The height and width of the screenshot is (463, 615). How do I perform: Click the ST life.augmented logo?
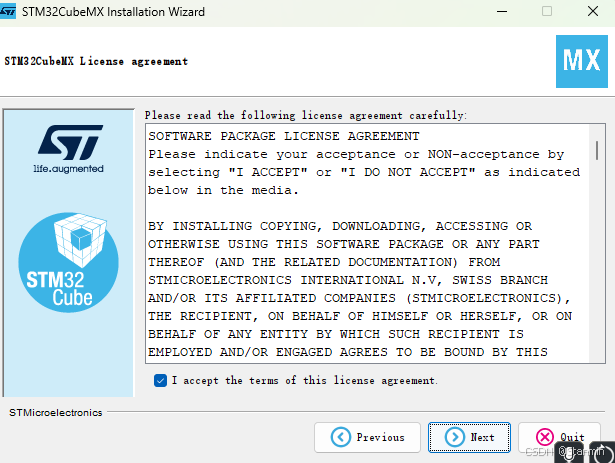coord(69,149)
